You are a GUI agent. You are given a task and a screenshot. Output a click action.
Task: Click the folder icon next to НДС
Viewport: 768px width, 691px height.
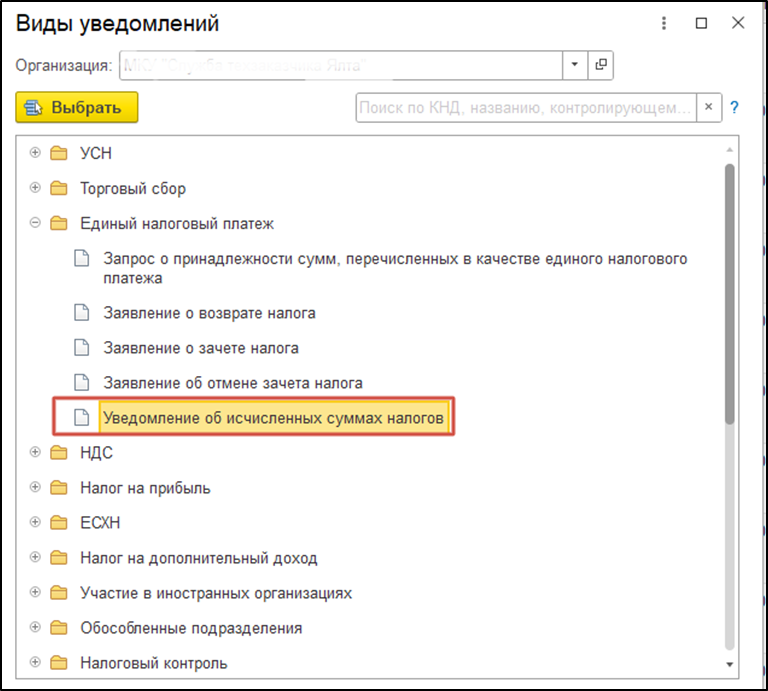click(59, 453)
